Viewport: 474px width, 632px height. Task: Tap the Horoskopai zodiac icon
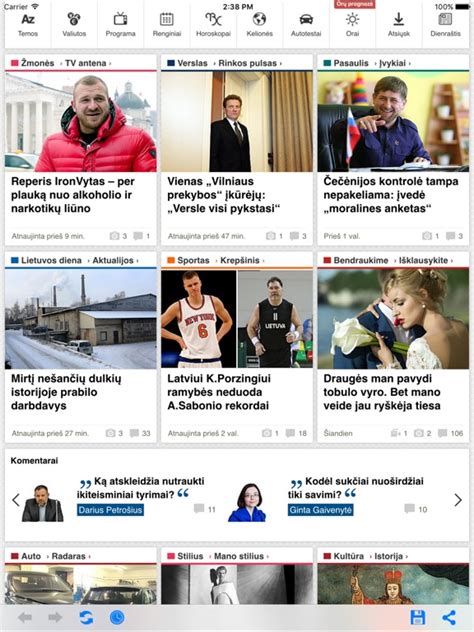point(213,19)
